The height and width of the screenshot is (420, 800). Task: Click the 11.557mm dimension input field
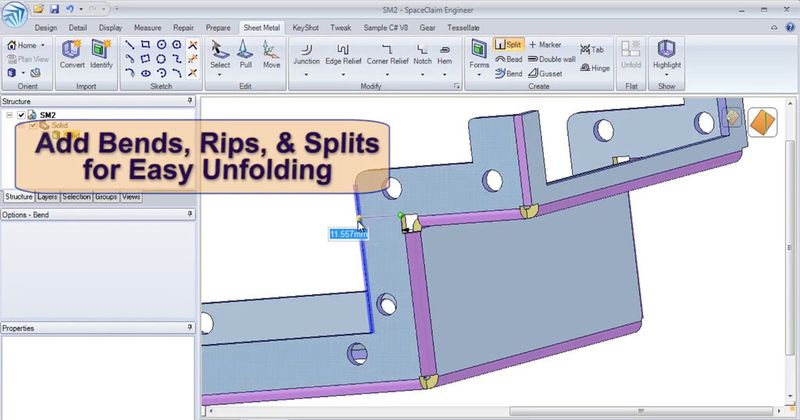pyautogui.click(x=348, y=234)
